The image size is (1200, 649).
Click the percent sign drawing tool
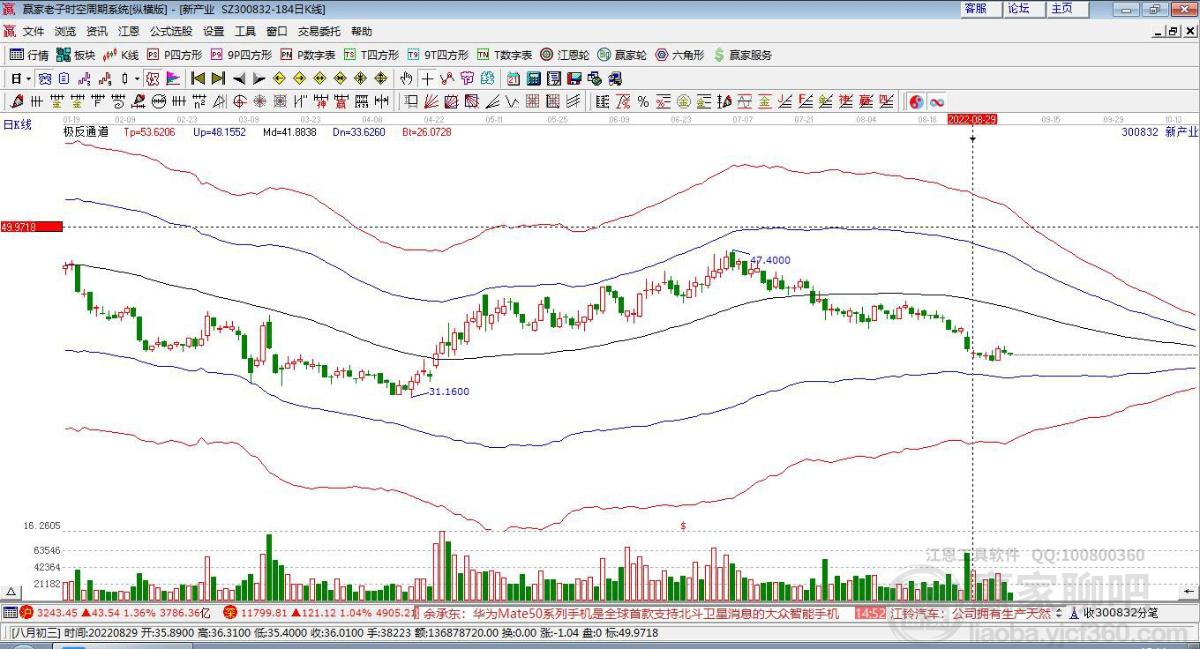pyautogui.click(x=643, y=101)
